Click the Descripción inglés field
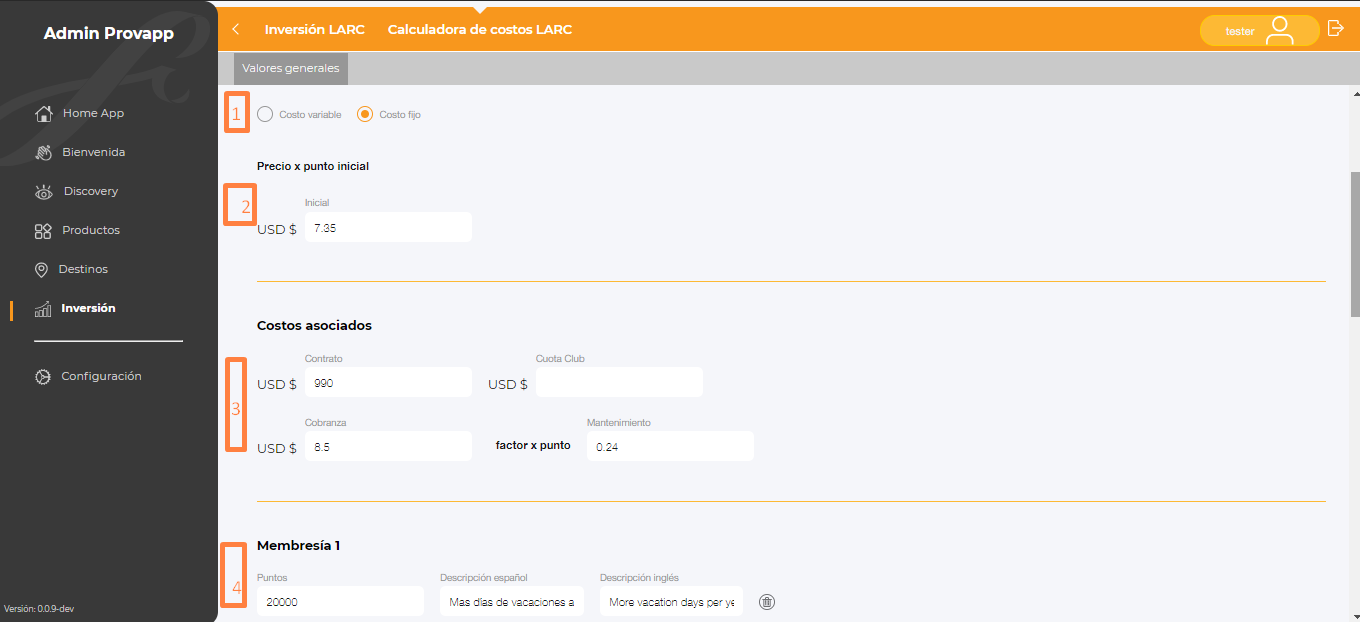Viewport: 1360px width, 622px height. [672, 601]
